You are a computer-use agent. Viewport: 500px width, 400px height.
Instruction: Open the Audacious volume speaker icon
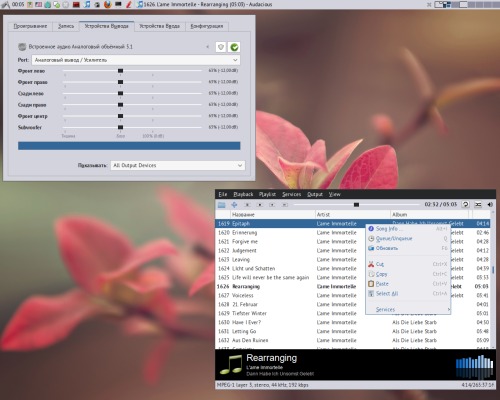pos(490,204)
